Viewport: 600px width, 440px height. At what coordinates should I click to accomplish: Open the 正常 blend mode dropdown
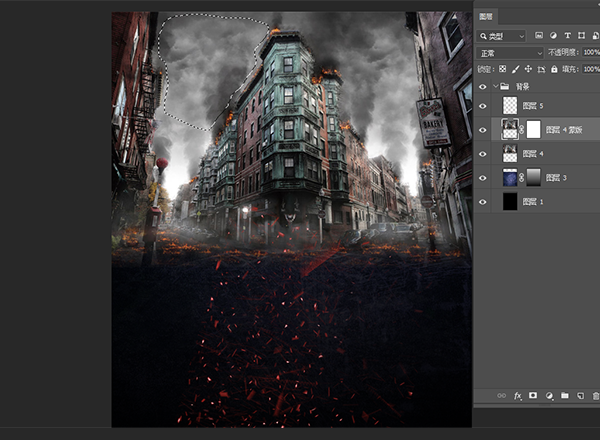(x=510, y=52)
